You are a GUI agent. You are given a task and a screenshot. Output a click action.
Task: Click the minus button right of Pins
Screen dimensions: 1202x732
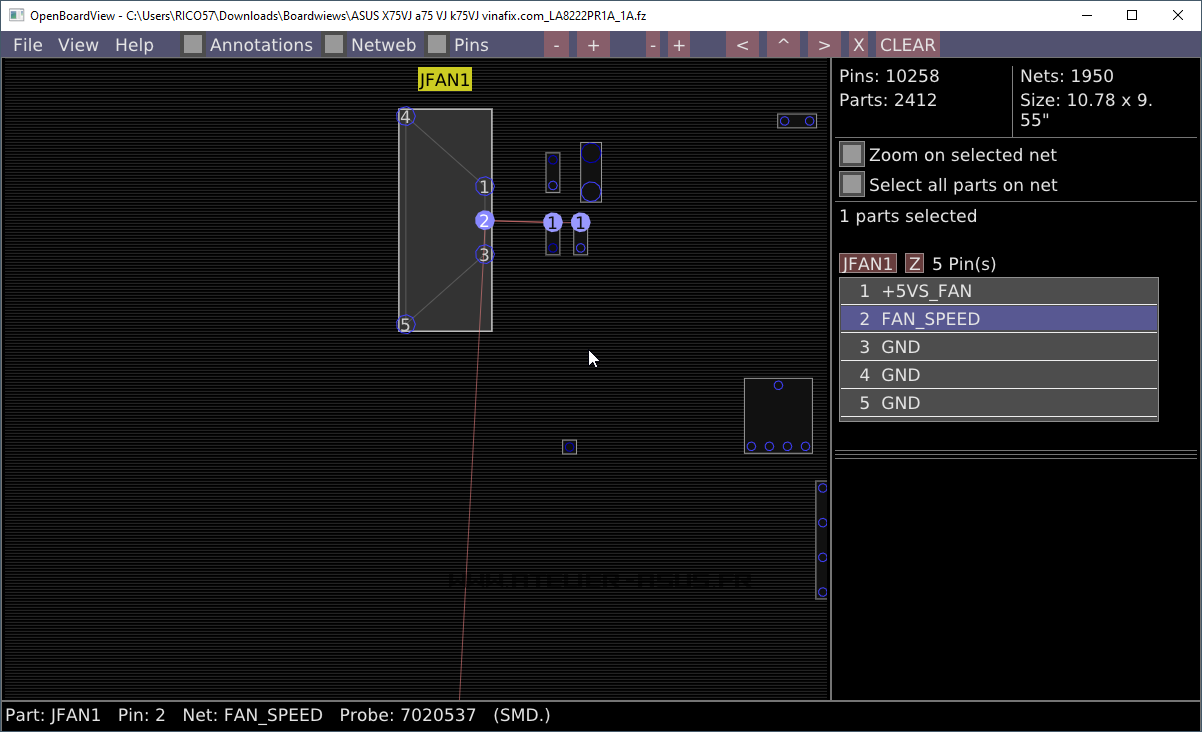(x=556, y=45)
